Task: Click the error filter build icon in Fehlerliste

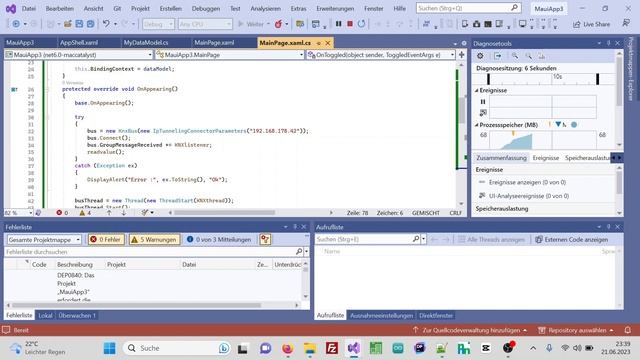Action: point(265,240)
